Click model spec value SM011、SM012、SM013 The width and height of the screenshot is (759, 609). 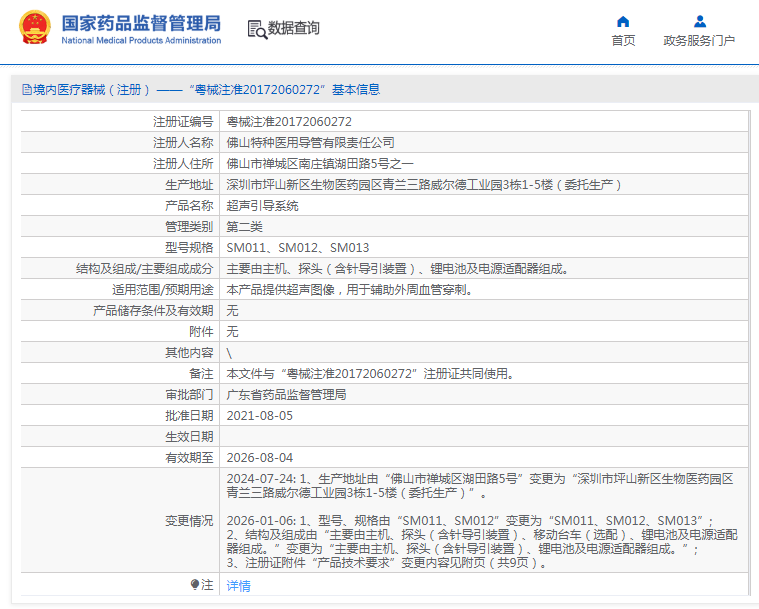click(x=298, y=247)
